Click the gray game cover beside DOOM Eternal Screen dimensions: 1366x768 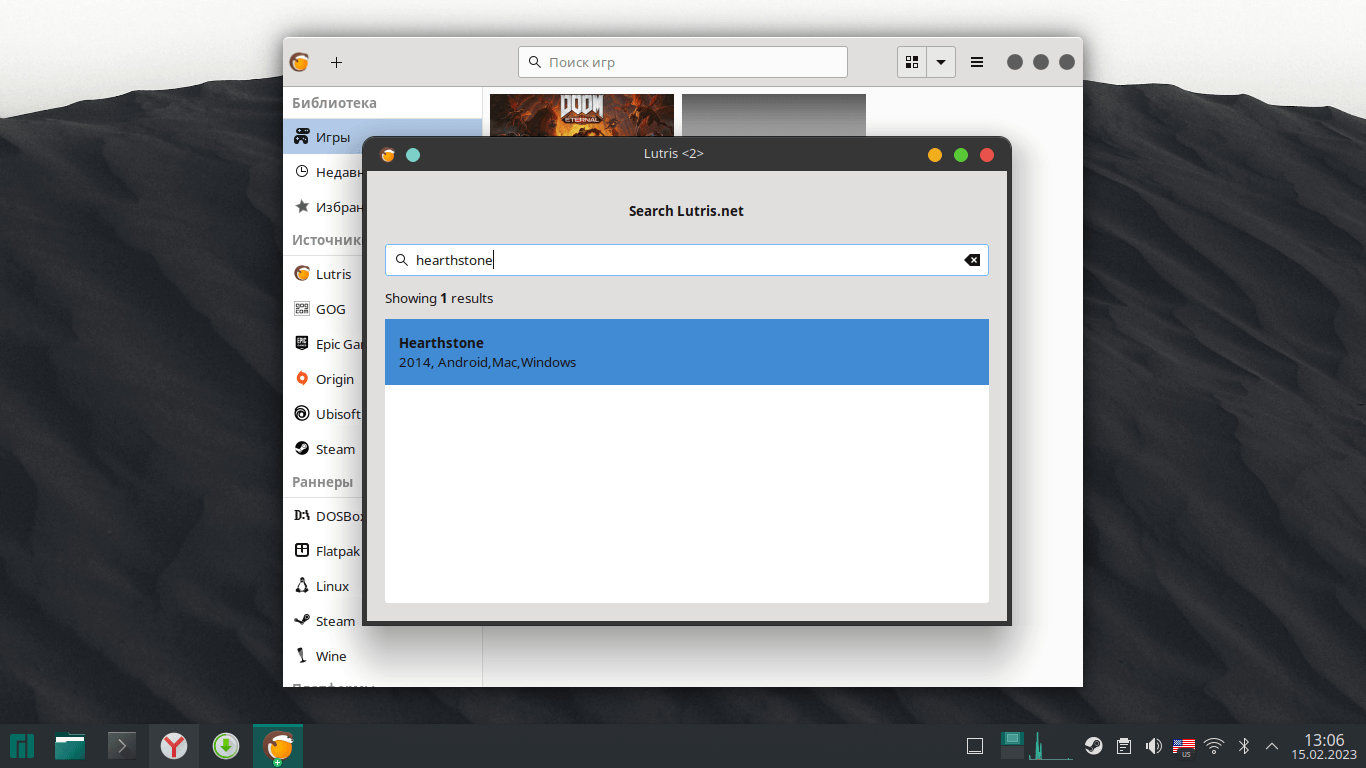(774, 114)
